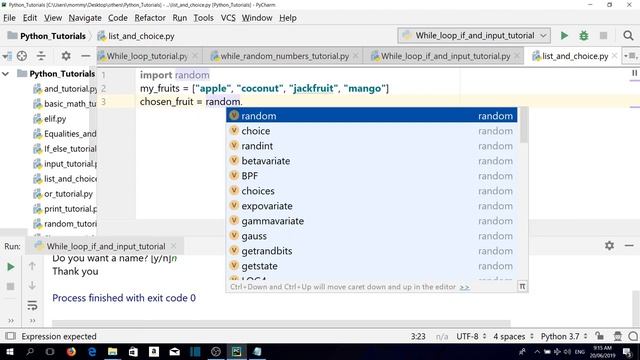
Task: Click Run console horizontal scrollbar
Action: pyautogui.click(x=281, y=323)
